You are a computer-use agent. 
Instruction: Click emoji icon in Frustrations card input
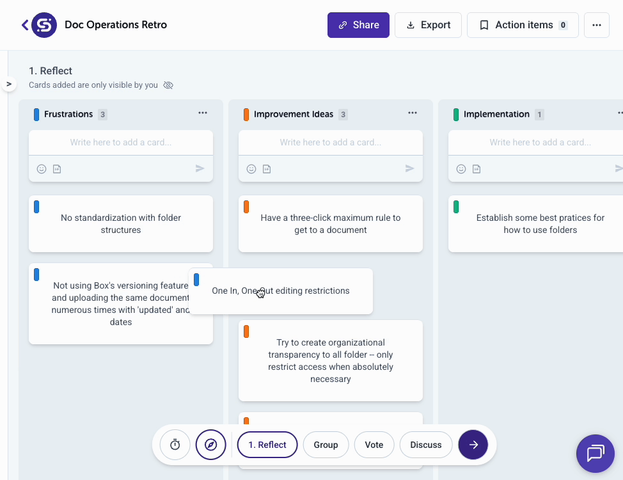(x=42, y=169)
